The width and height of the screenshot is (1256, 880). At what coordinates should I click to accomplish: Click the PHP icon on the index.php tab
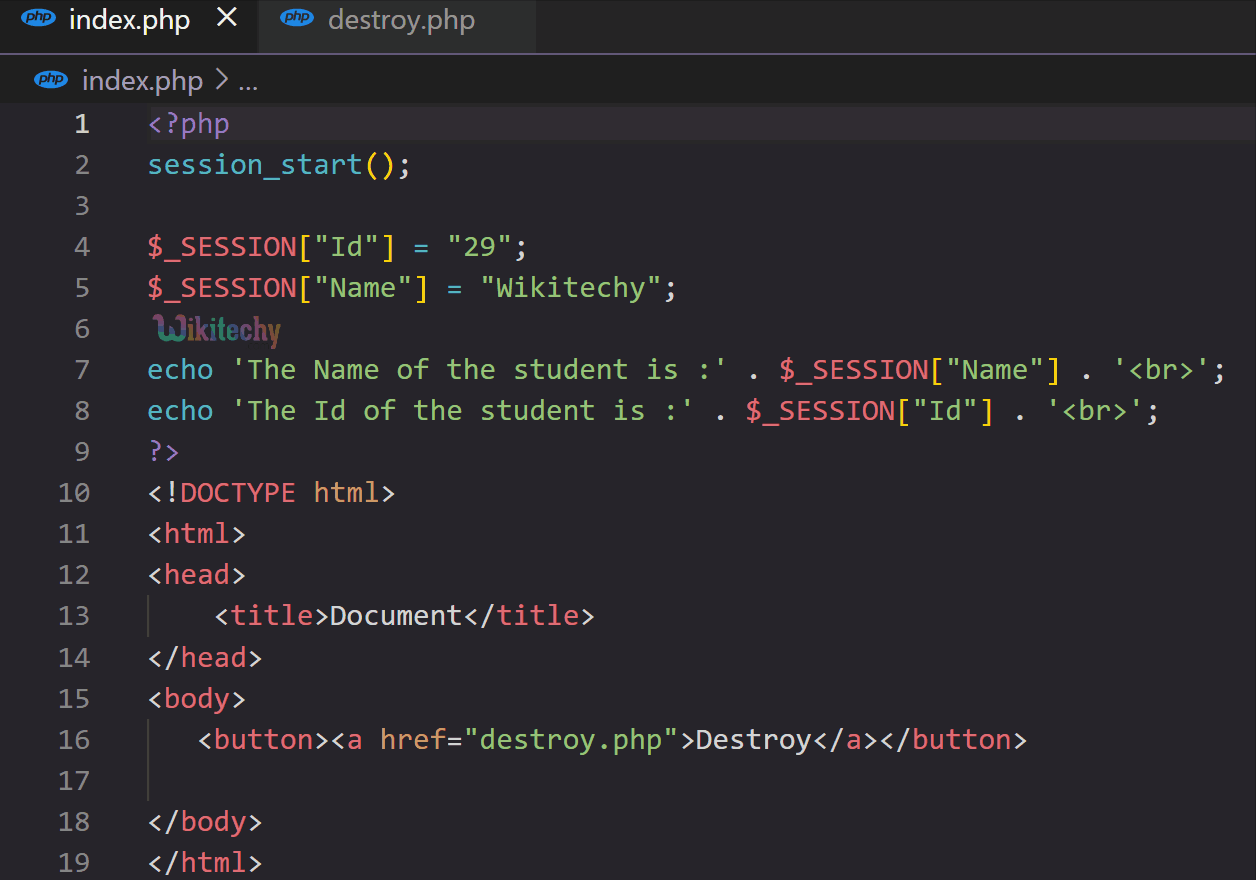tap(38, 18)
